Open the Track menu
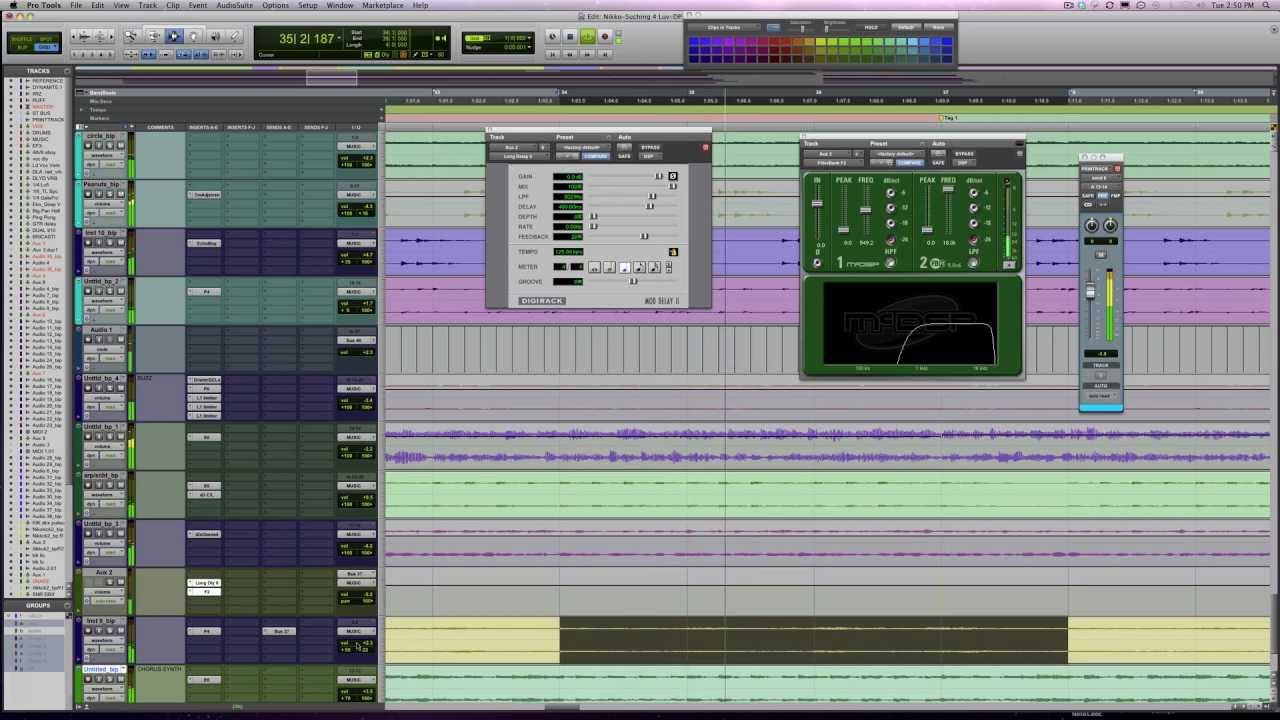Viewport: 1280px width, 720px height. [x=148, y=5]
